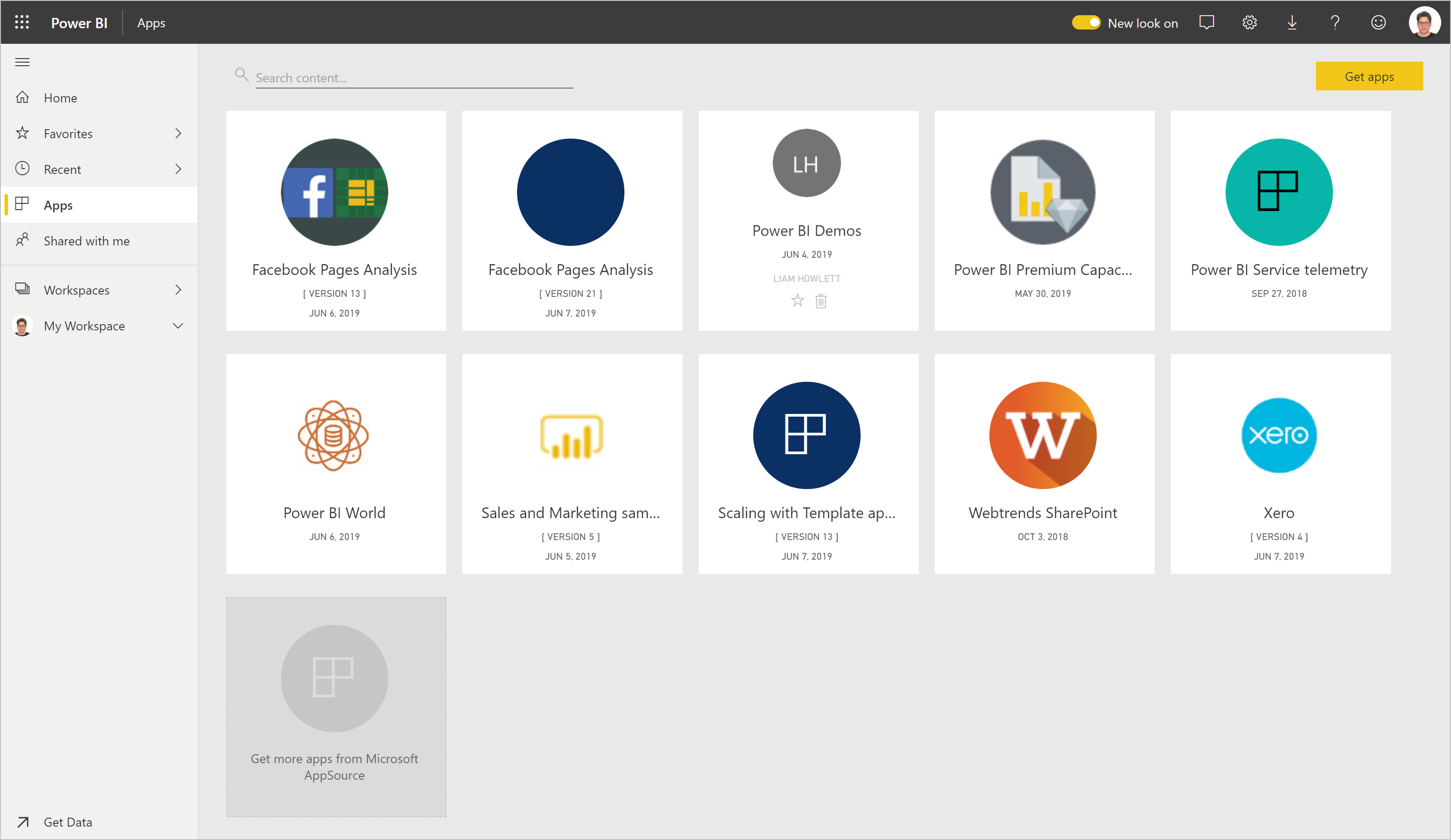This screenshot has width=1451, height=840.
Task: Delete the Power BI Demos app trash icon
Action: (821, 300)
